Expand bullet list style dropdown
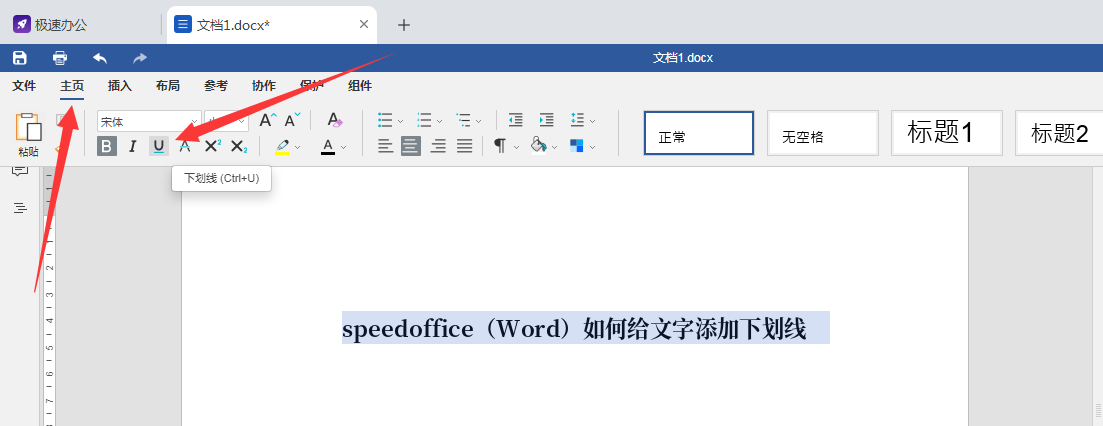 400,121
